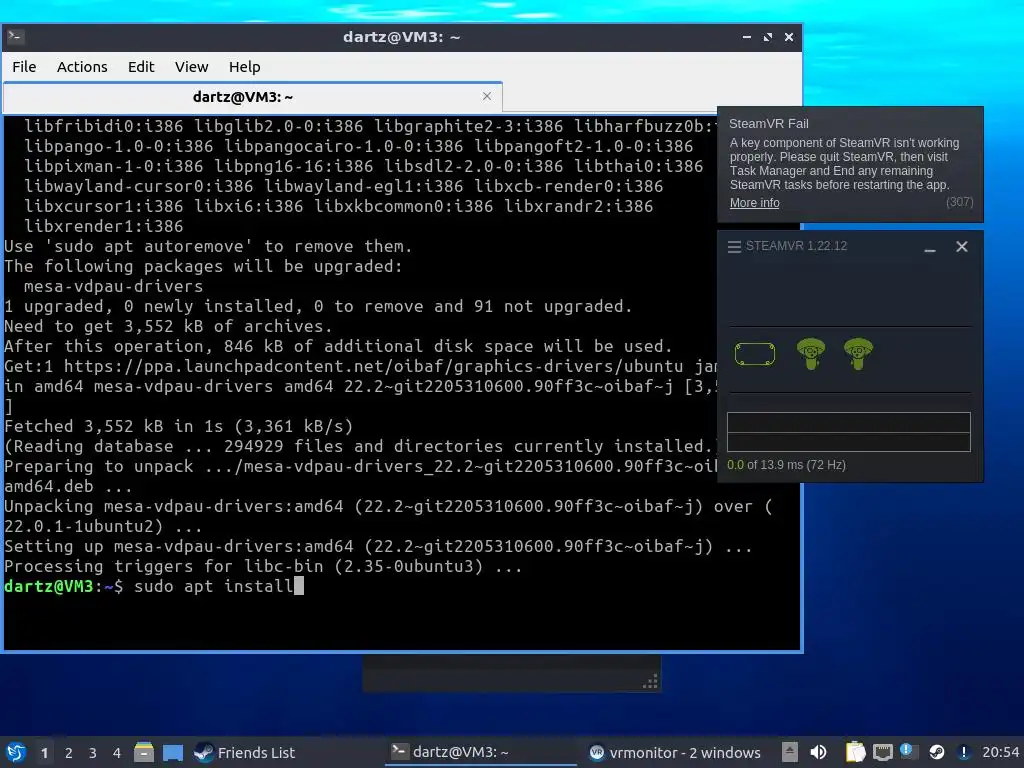Click the headset status icon in SteamVR
This screenshot has width=1024, height=768.
pyautogui.click(x=755, y=354)
